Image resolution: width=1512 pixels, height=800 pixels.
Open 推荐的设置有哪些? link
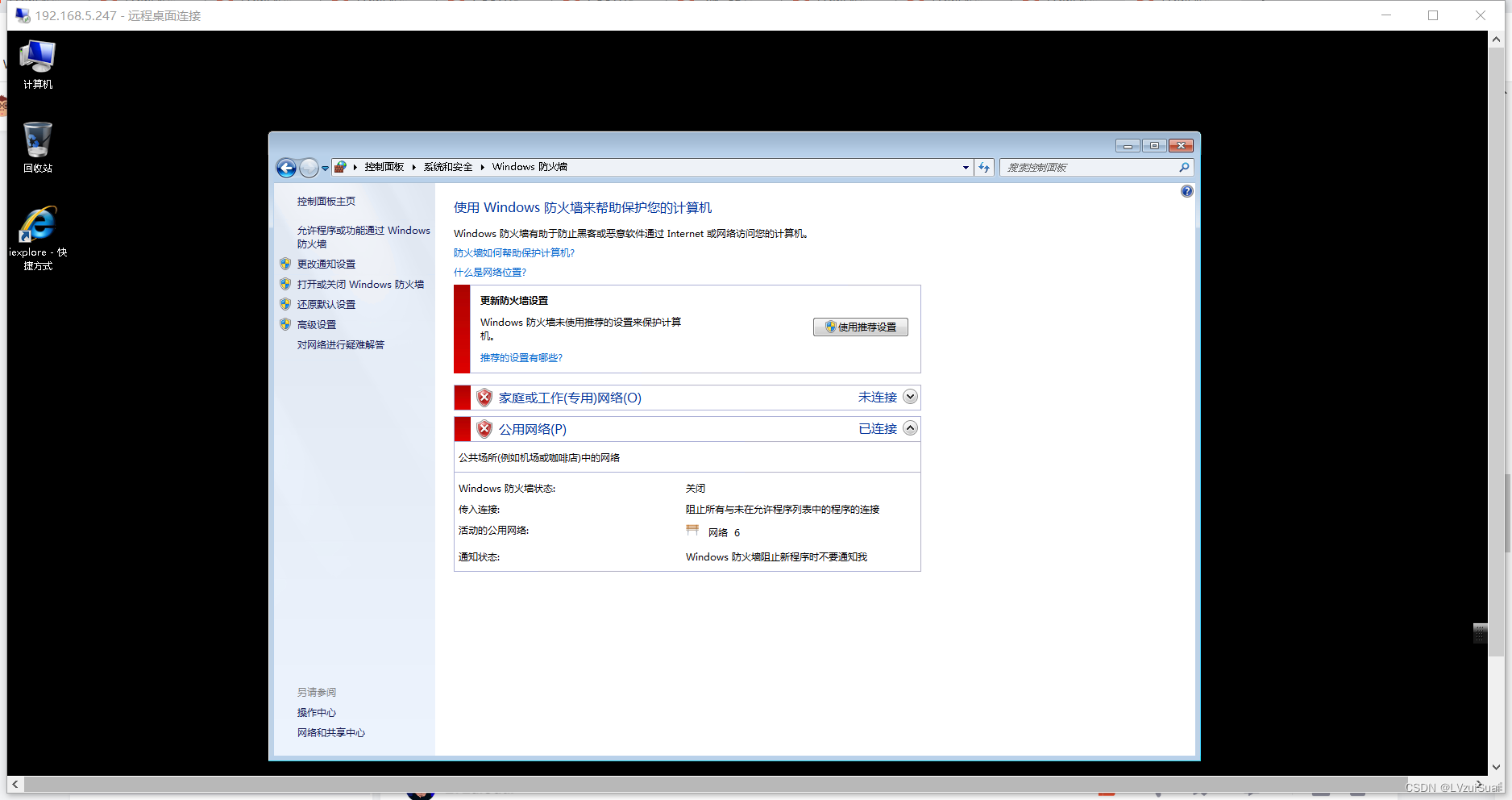point(521,358)
